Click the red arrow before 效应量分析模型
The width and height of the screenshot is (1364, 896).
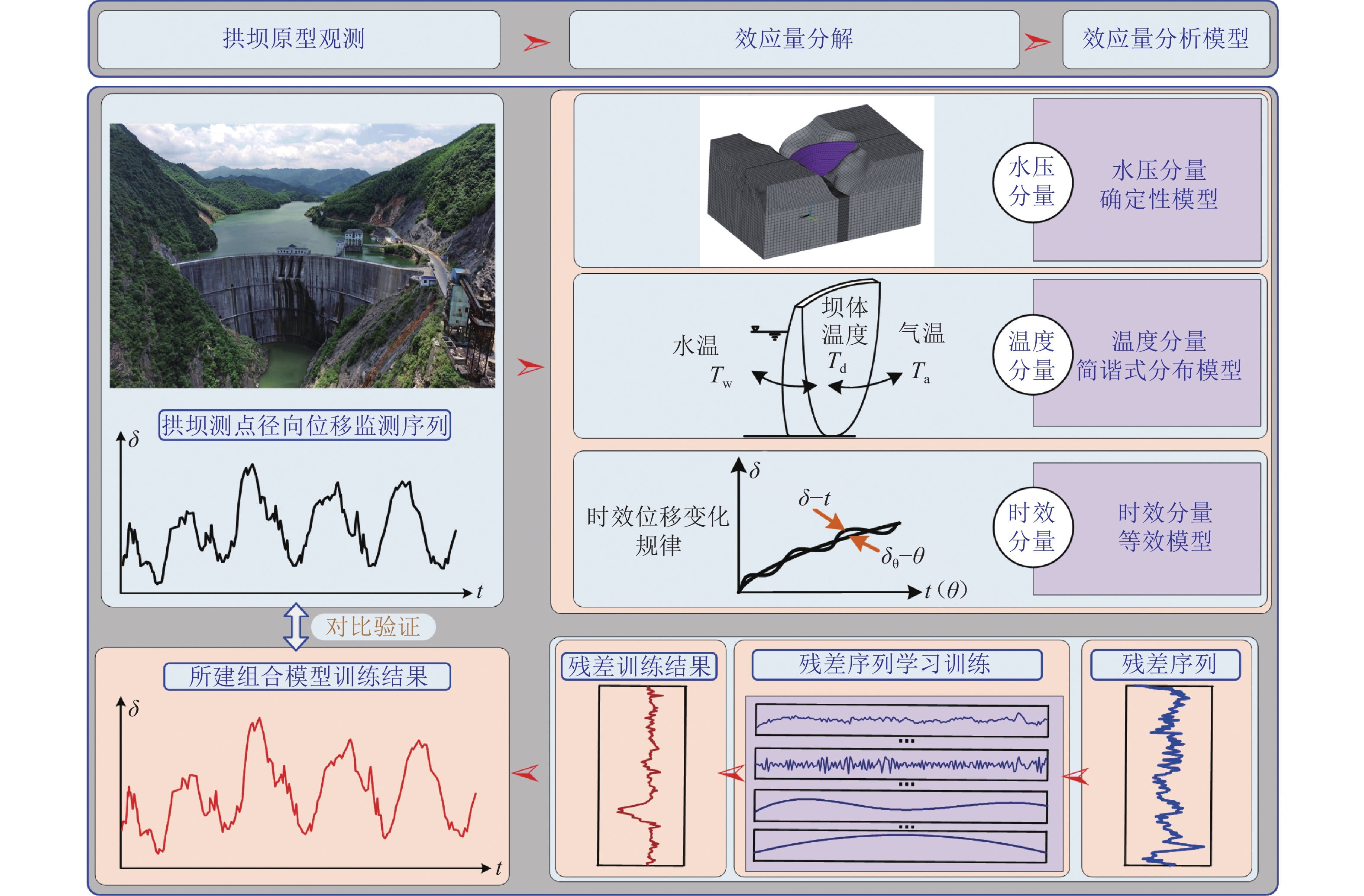click(x=1037, y=42)
